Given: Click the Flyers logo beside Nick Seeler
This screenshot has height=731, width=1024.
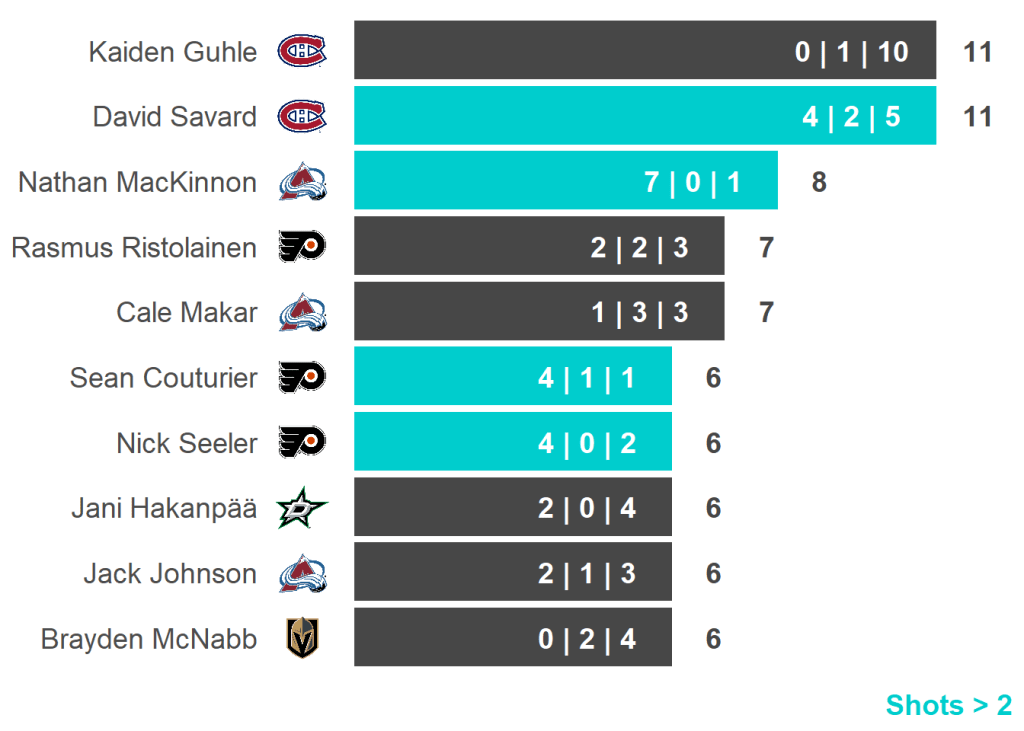Looking at the screenshot, I should coord(302,443).
